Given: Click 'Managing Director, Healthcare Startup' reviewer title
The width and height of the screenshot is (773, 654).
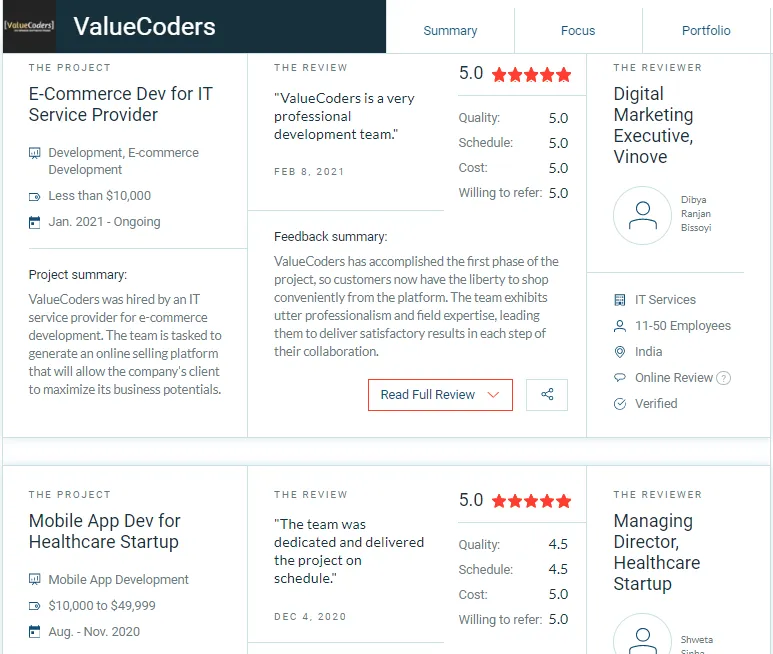Looking at the screenshot, I should tap(657, 552).
